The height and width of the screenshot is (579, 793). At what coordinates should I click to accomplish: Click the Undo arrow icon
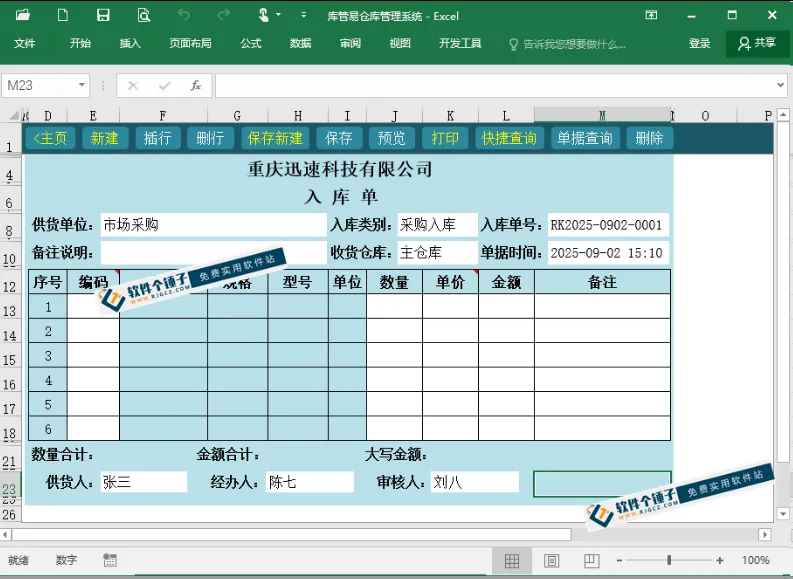tap(184, 15)
